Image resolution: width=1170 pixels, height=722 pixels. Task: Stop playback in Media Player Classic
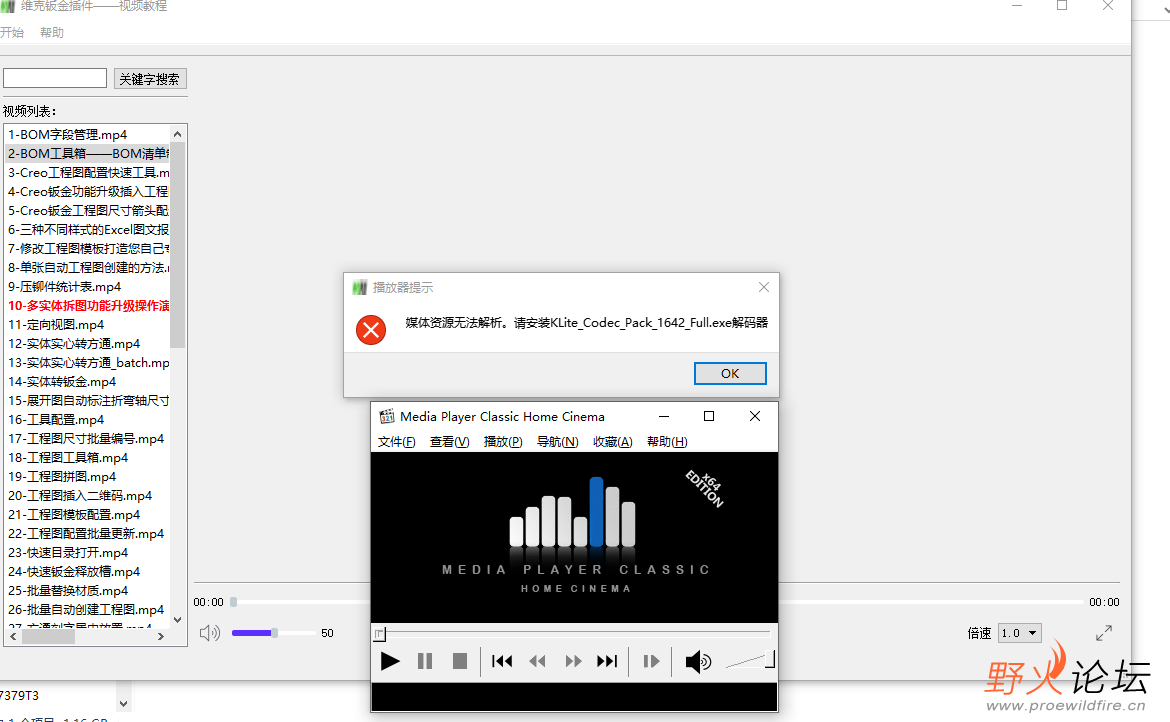pos(460,662)
